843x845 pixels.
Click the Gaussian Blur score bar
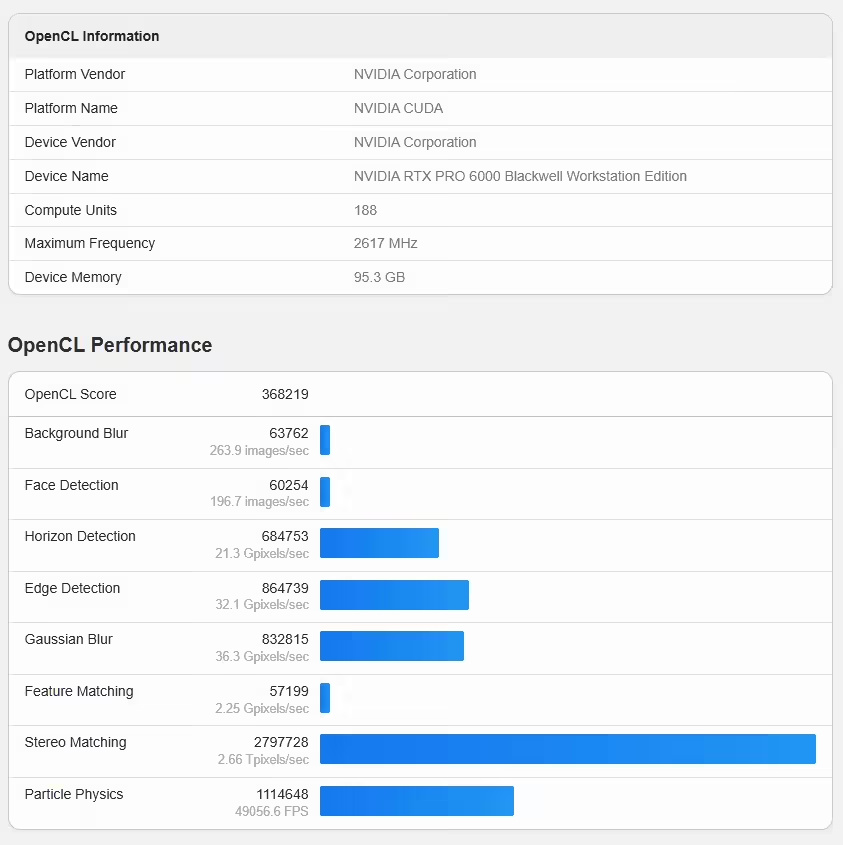click(392, 646)
